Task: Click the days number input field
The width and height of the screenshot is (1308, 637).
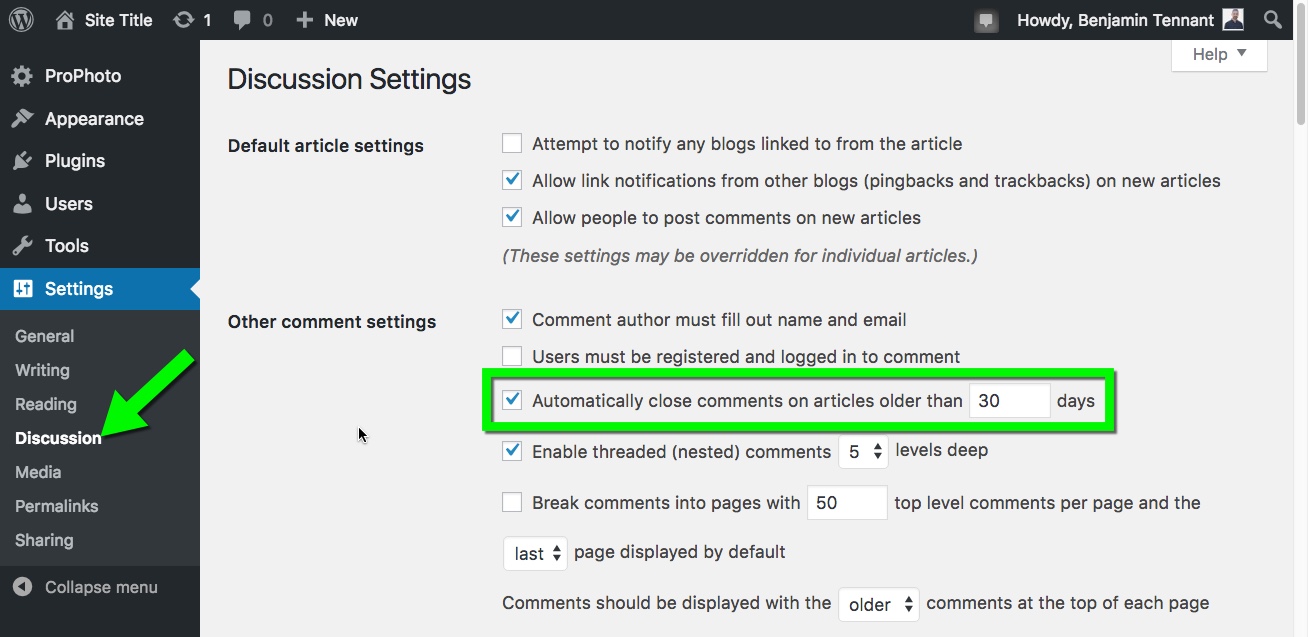Action: point(1009,401)
